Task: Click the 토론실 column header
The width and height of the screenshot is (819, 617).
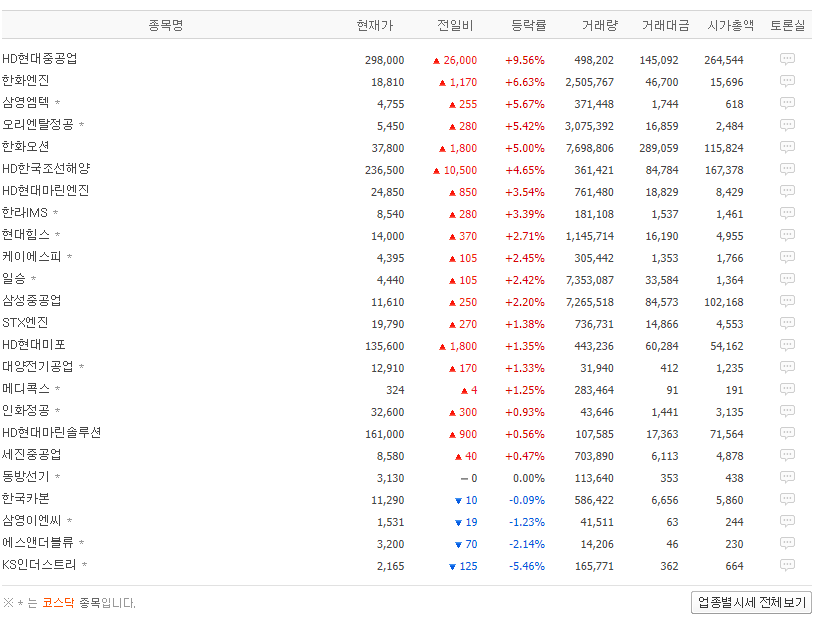Action: (x=788, y=25)
